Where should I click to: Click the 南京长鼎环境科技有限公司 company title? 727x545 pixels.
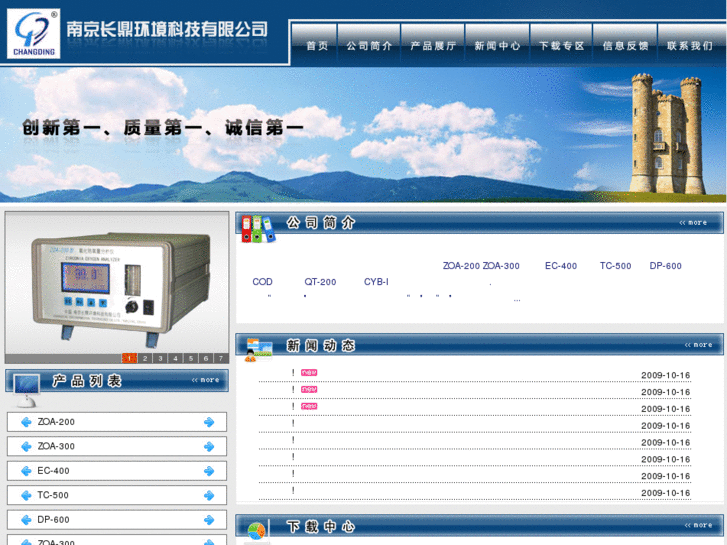tap(166, 29)
